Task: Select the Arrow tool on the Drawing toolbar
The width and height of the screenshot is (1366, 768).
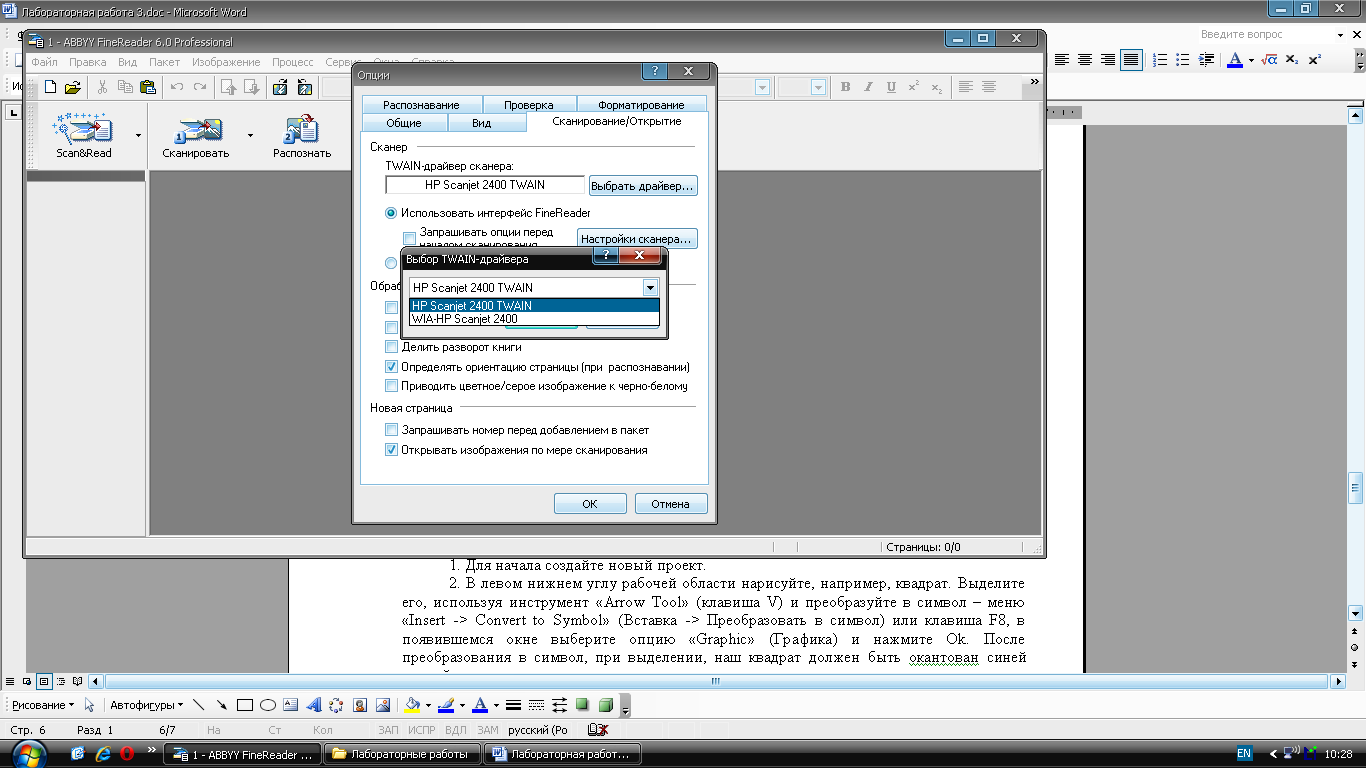Action: point(221,705)
